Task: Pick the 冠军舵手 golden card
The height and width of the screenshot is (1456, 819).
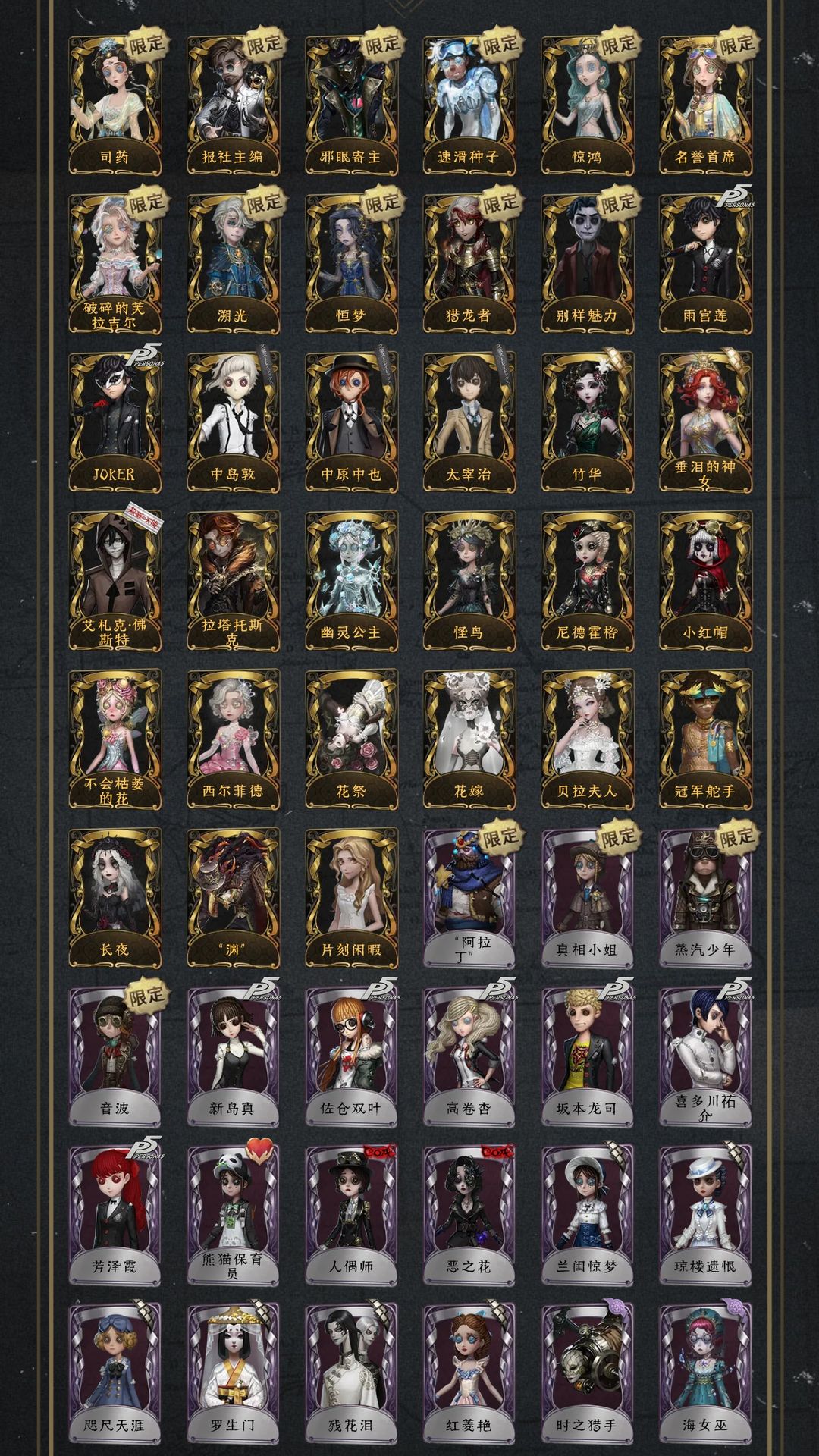Action: (x=705, y=740)
